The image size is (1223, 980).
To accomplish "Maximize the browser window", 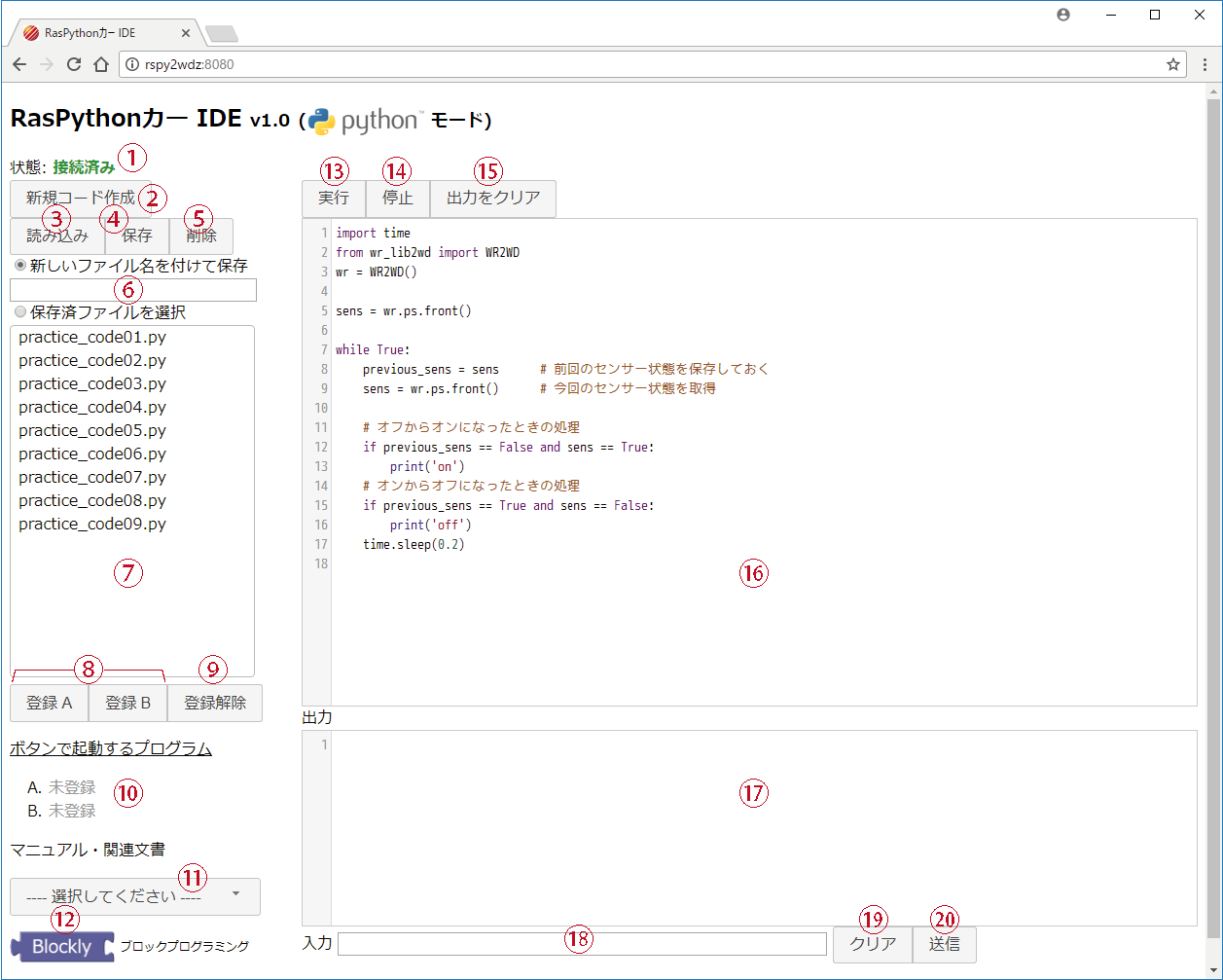I will [x=1155, y=15].
